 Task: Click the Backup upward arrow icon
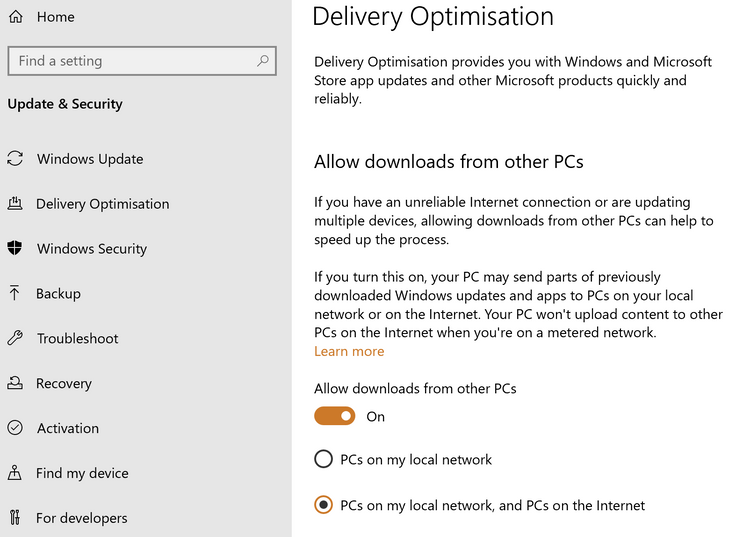coord(14,293)
